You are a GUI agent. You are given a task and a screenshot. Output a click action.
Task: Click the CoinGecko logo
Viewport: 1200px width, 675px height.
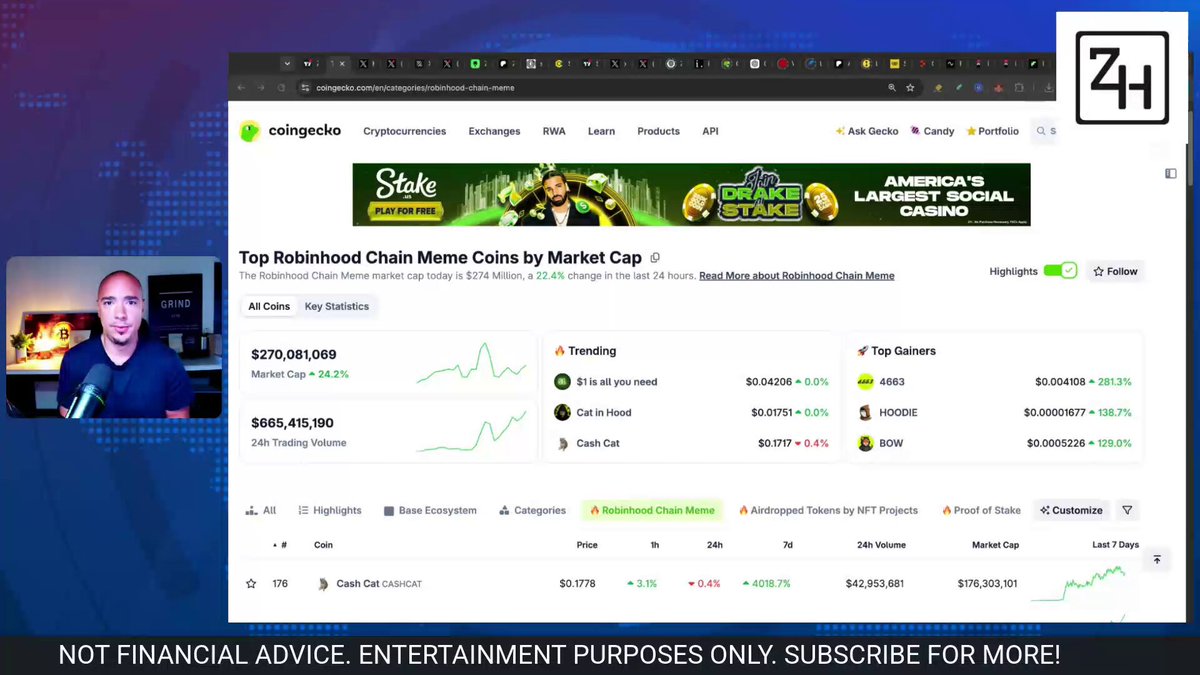click(289, 131)
